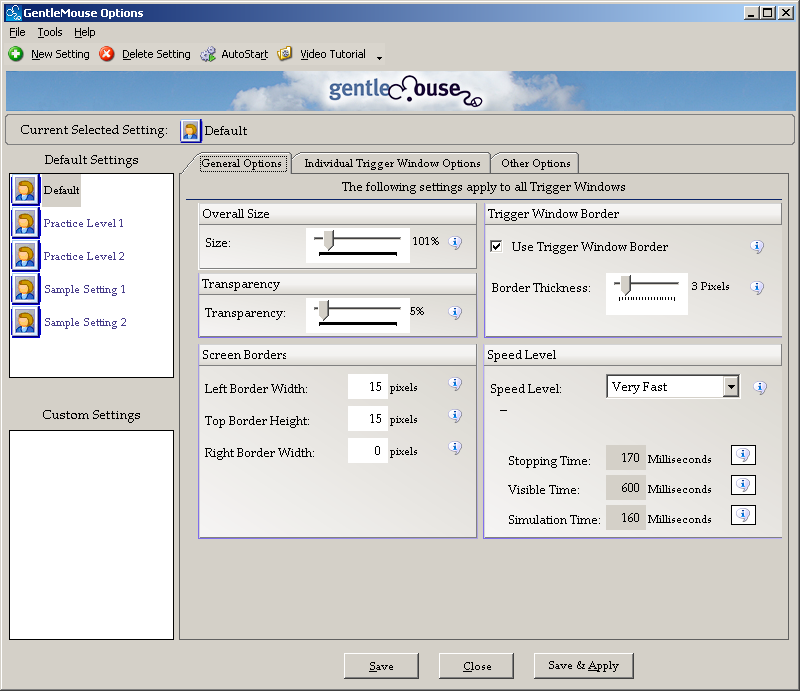The width and height of the screenshot is (800, 691).
Task: Click the info icon next to Size
Action: 455,242
